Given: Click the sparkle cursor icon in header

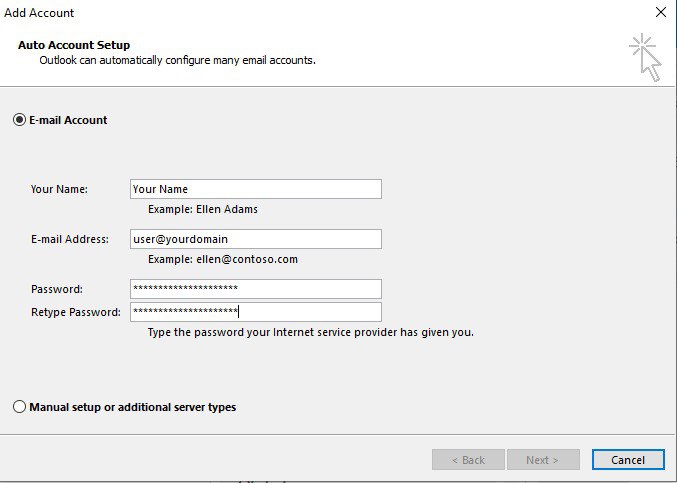Looking at the screenshot, I should pyautogui.click(x=645, y=56).
